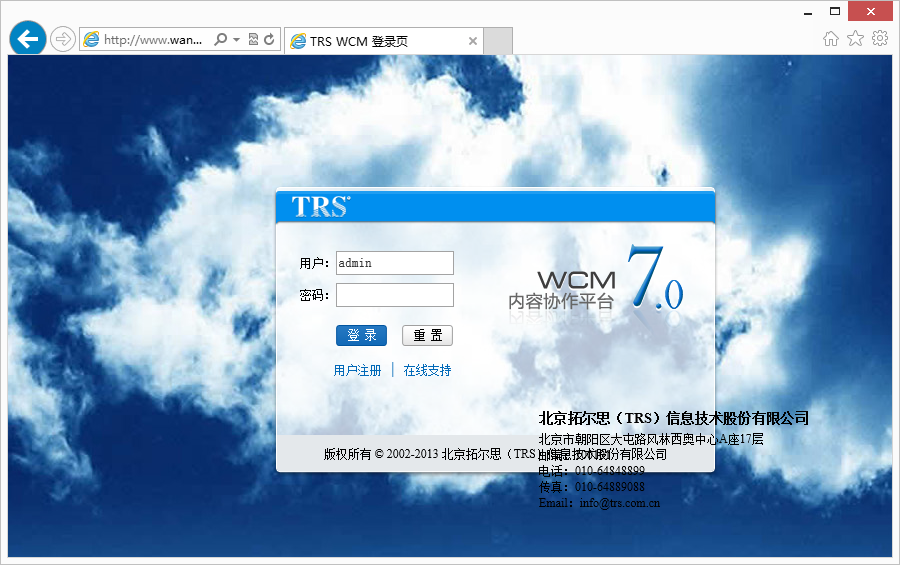Click the IE page icon in address bar
Viewport: 900px width, 565px height.
point(91,40)
